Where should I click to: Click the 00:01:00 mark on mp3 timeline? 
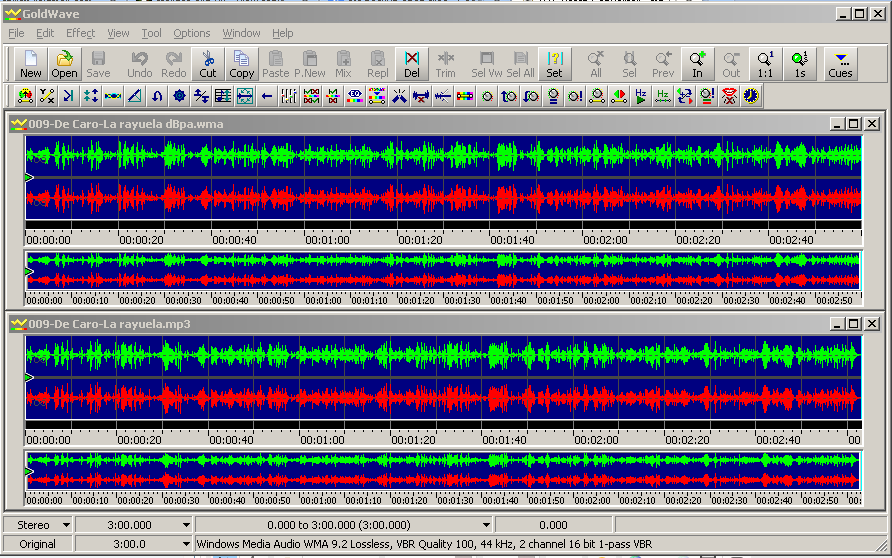click(x=323, y=440)
